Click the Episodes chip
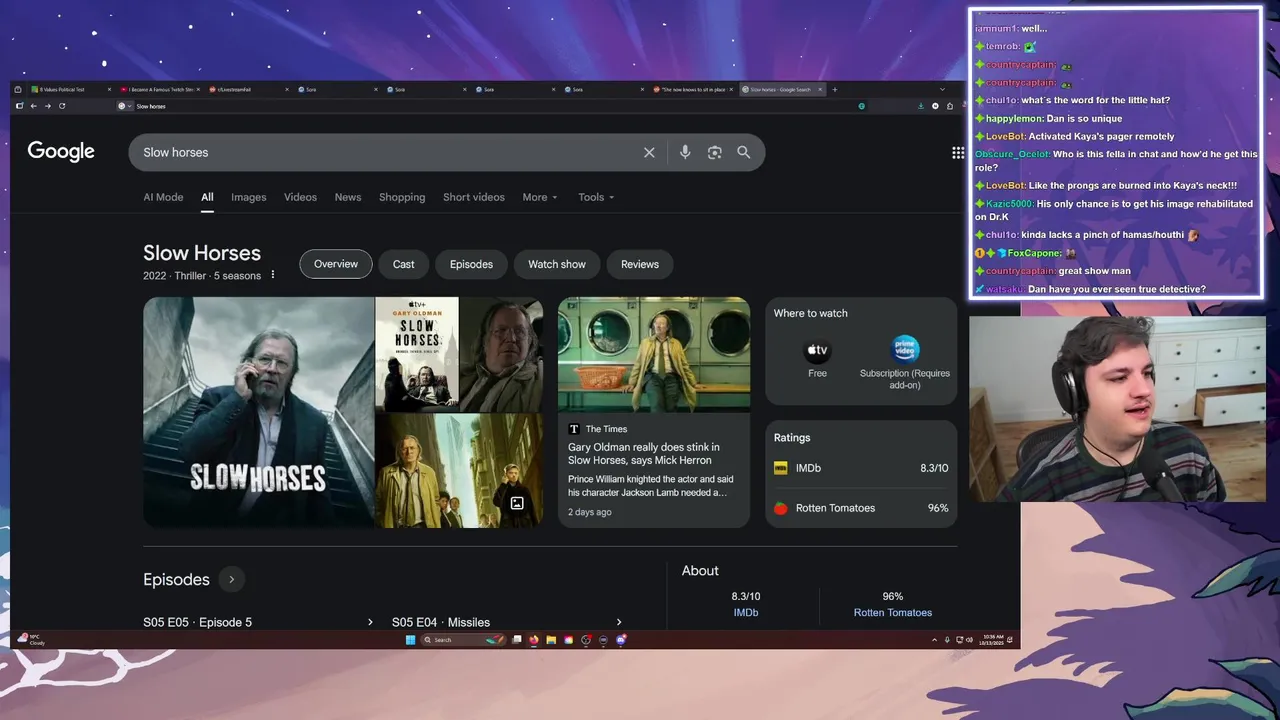The width and height of the screenshot is (1280, 720). tap(471, 264)
